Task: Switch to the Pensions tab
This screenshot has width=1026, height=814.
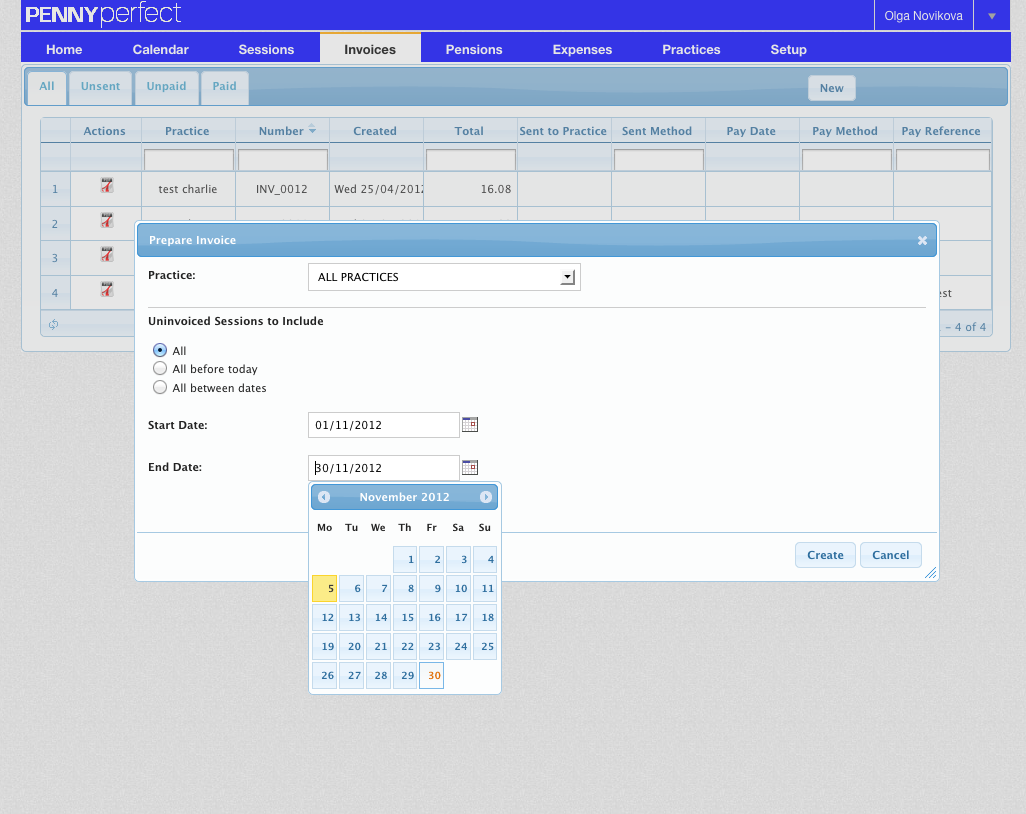Action: click(474, 49)
